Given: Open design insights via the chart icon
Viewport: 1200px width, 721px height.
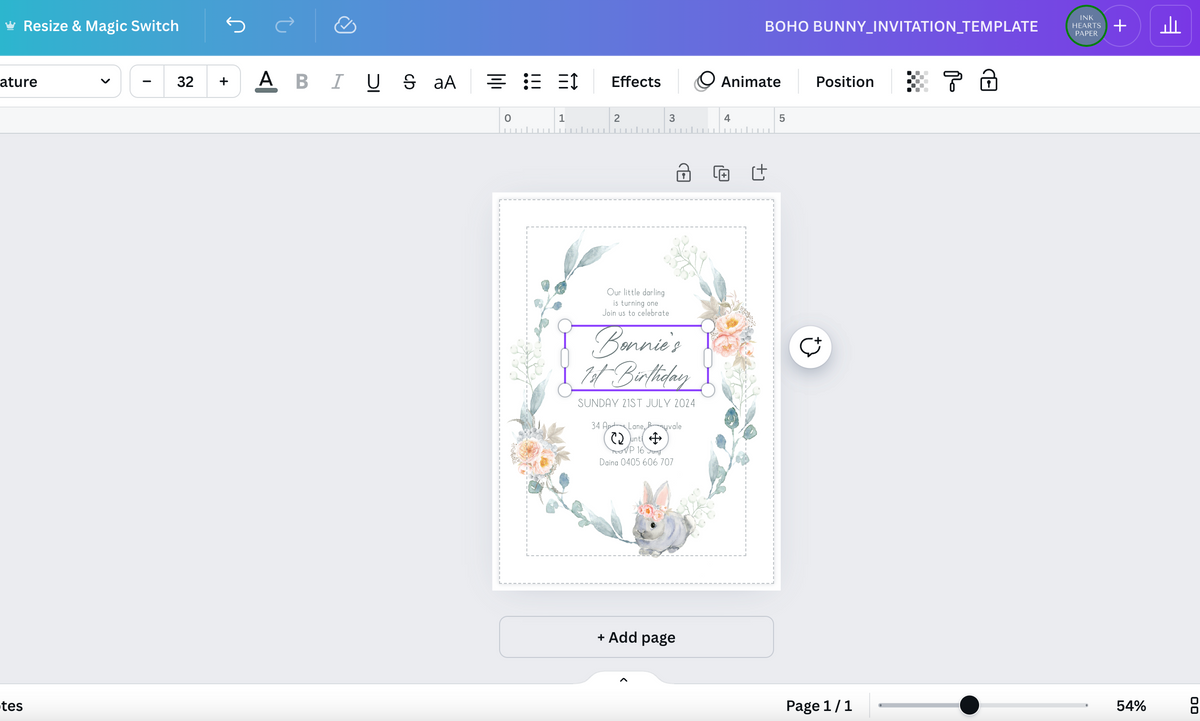Looking at the screenshot, I should [x=1171, y=25].
